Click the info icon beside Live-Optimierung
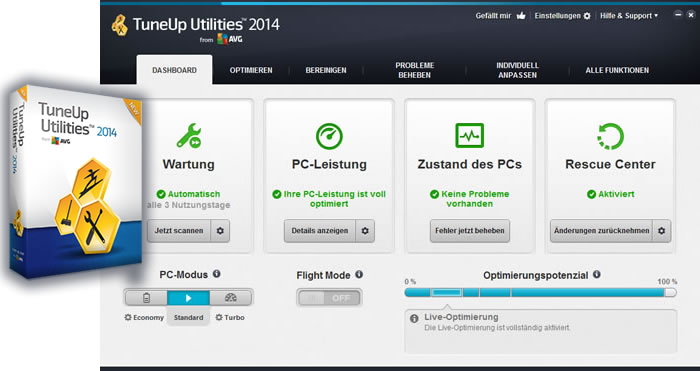The image size is (700, 371). click(414, 318)
